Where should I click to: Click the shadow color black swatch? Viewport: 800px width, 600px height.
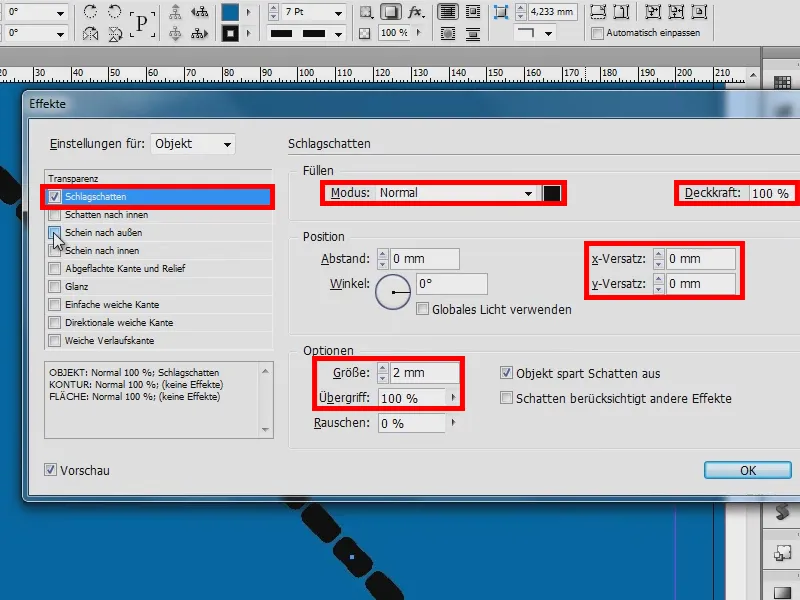click(552, 193)
